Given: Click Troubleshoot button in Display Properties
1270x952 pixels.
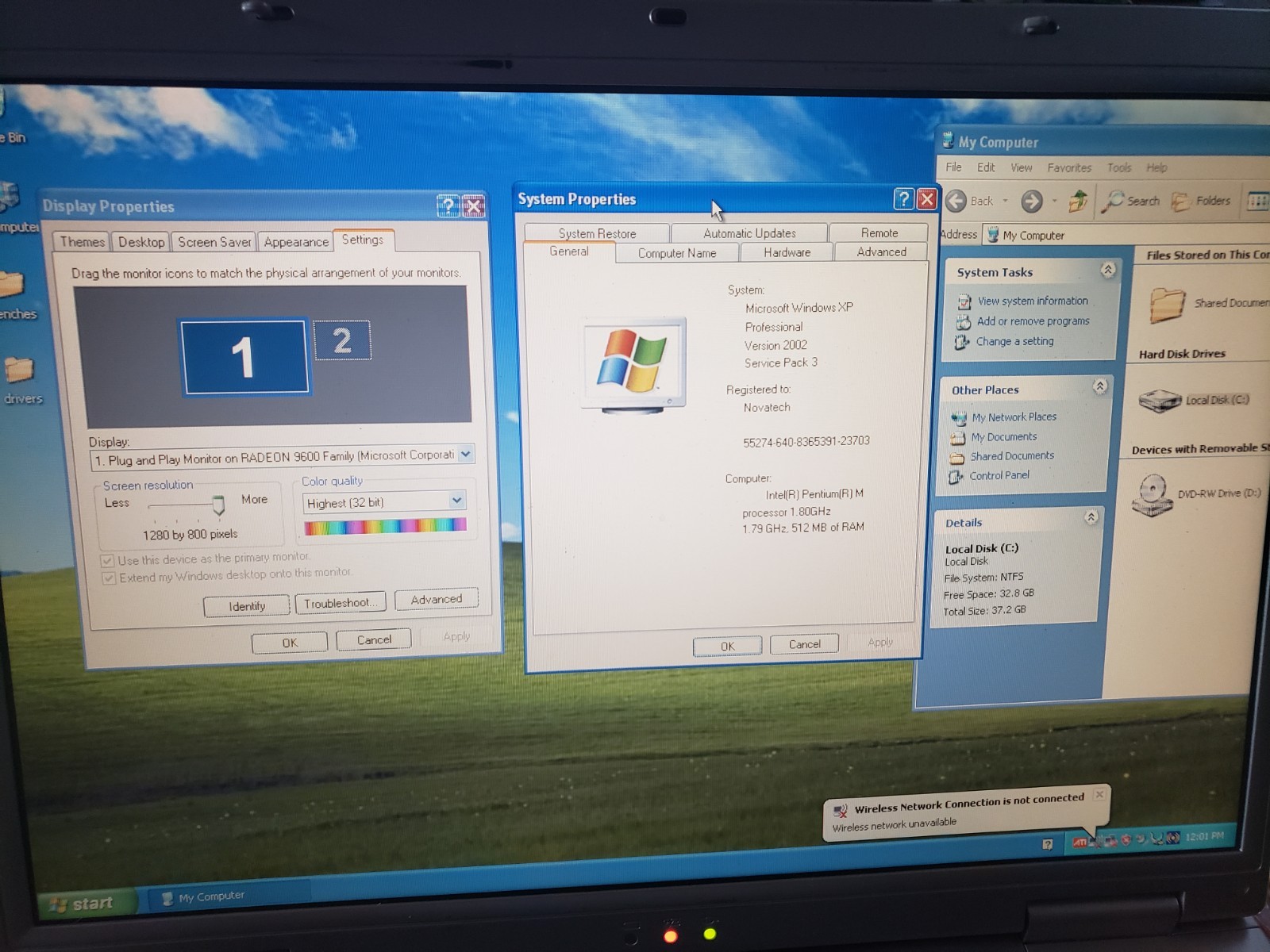Looking at the screenshot, I should pyautogui.click(x=340, y=603).
